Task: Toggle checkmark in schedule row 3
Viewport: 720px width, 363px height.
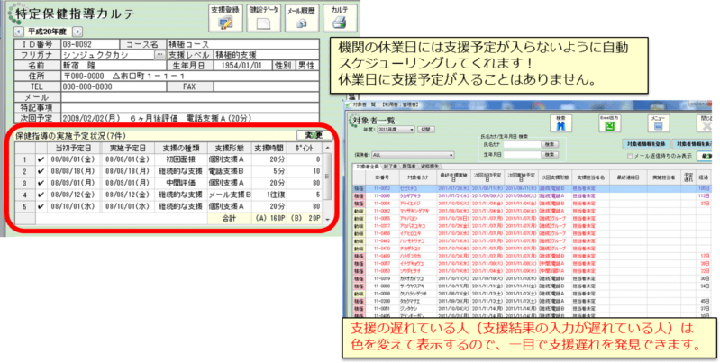Action: (41, 183)
